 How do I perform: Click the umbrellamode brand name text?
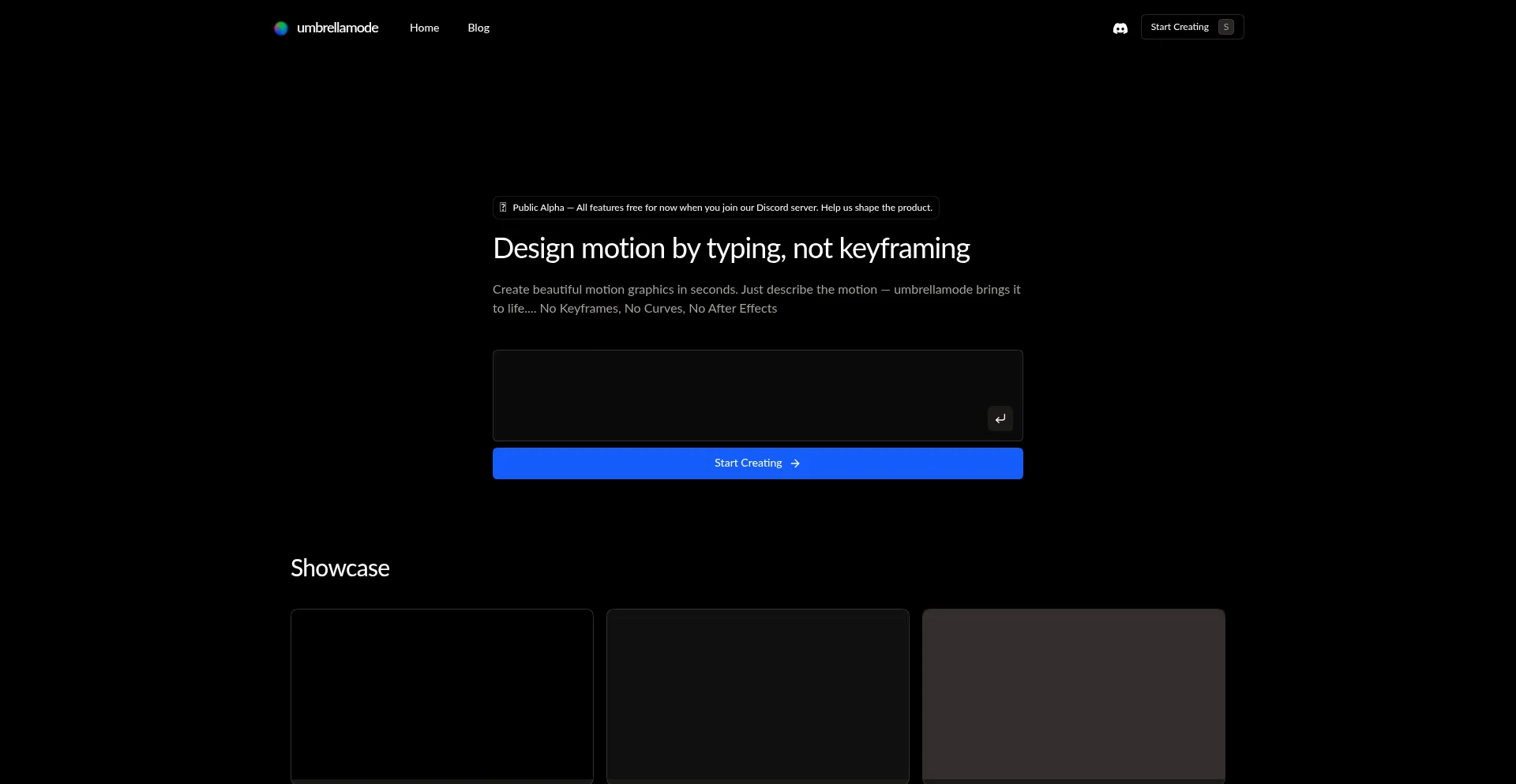(337, 28)
